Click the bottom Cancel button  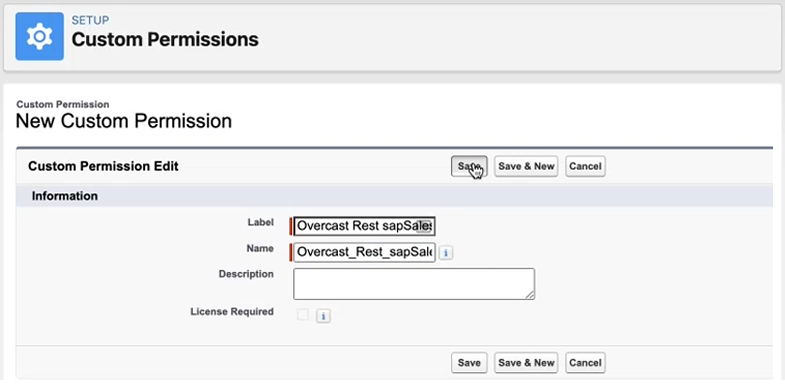click(x=585, y=363)
